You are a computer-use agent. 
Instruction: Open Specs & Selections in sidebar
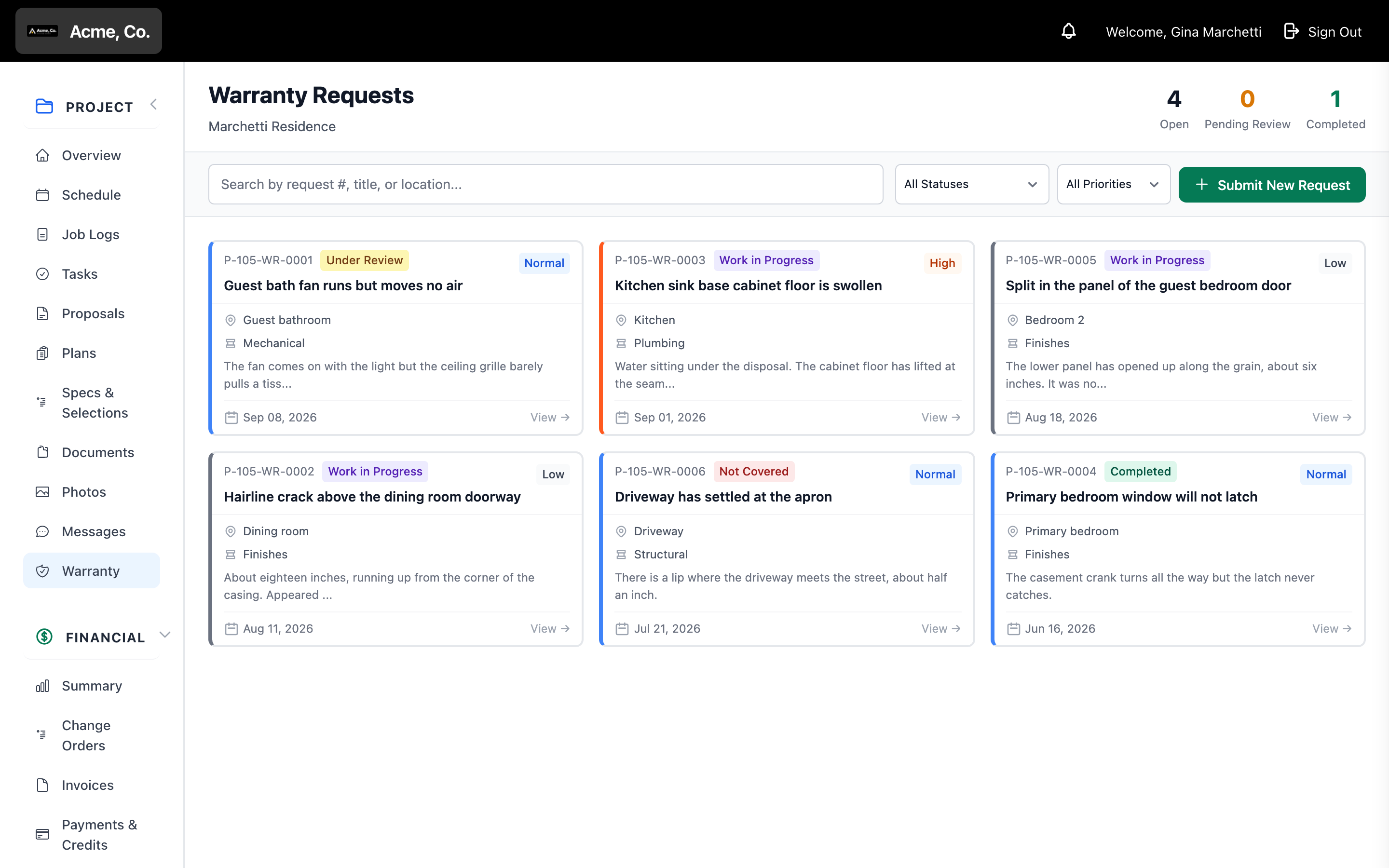click(92, 403)
